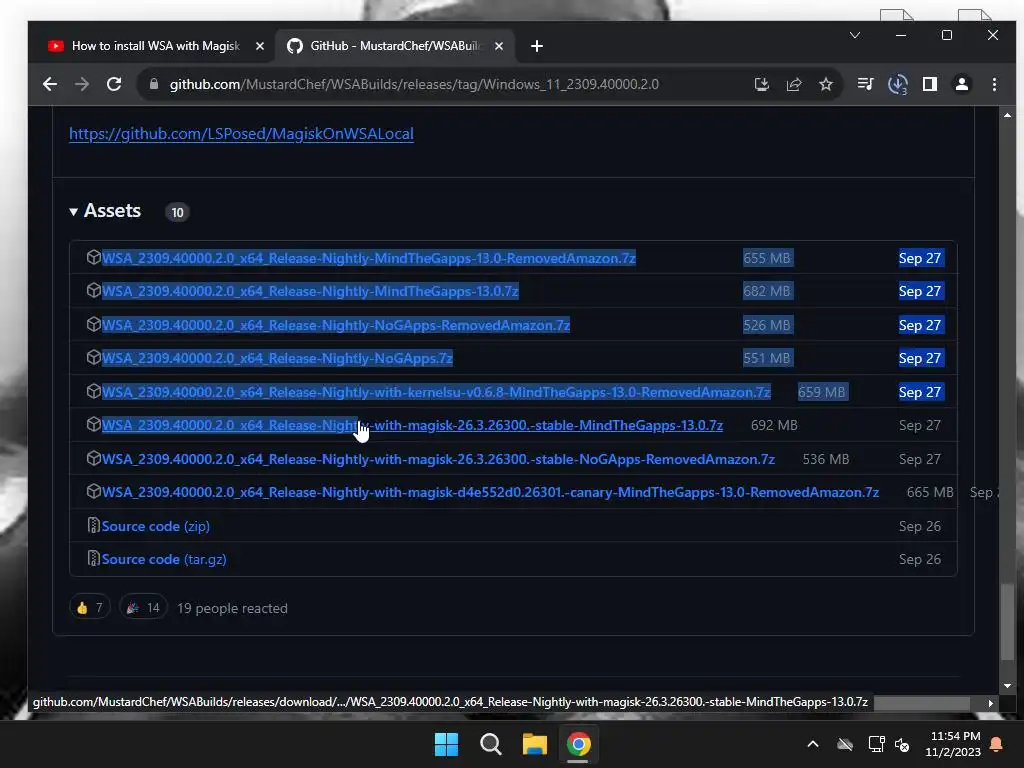The image size is (1024, 768).
Task: Share this page icon
Action: click(793, 84)
